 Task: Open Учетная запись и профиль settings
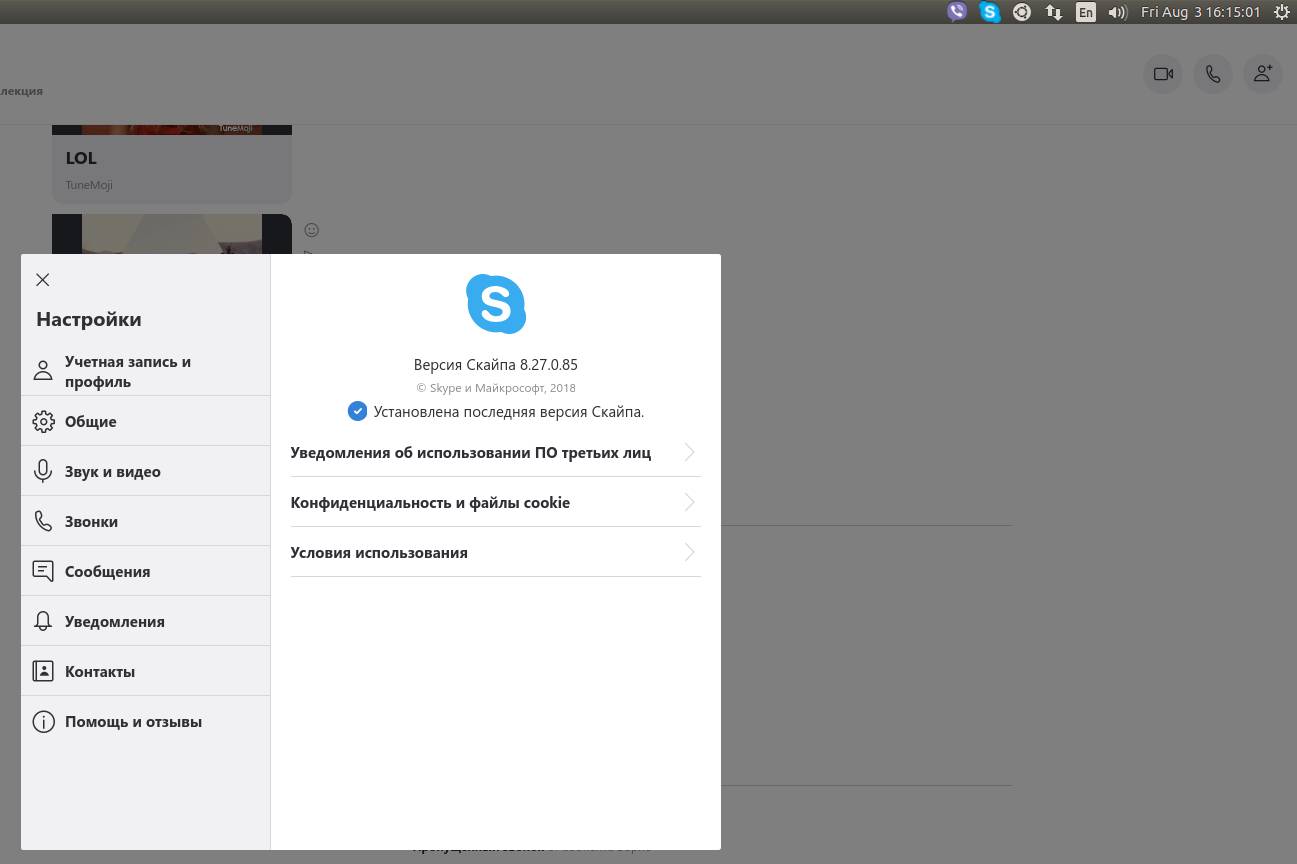pos(146,371)
